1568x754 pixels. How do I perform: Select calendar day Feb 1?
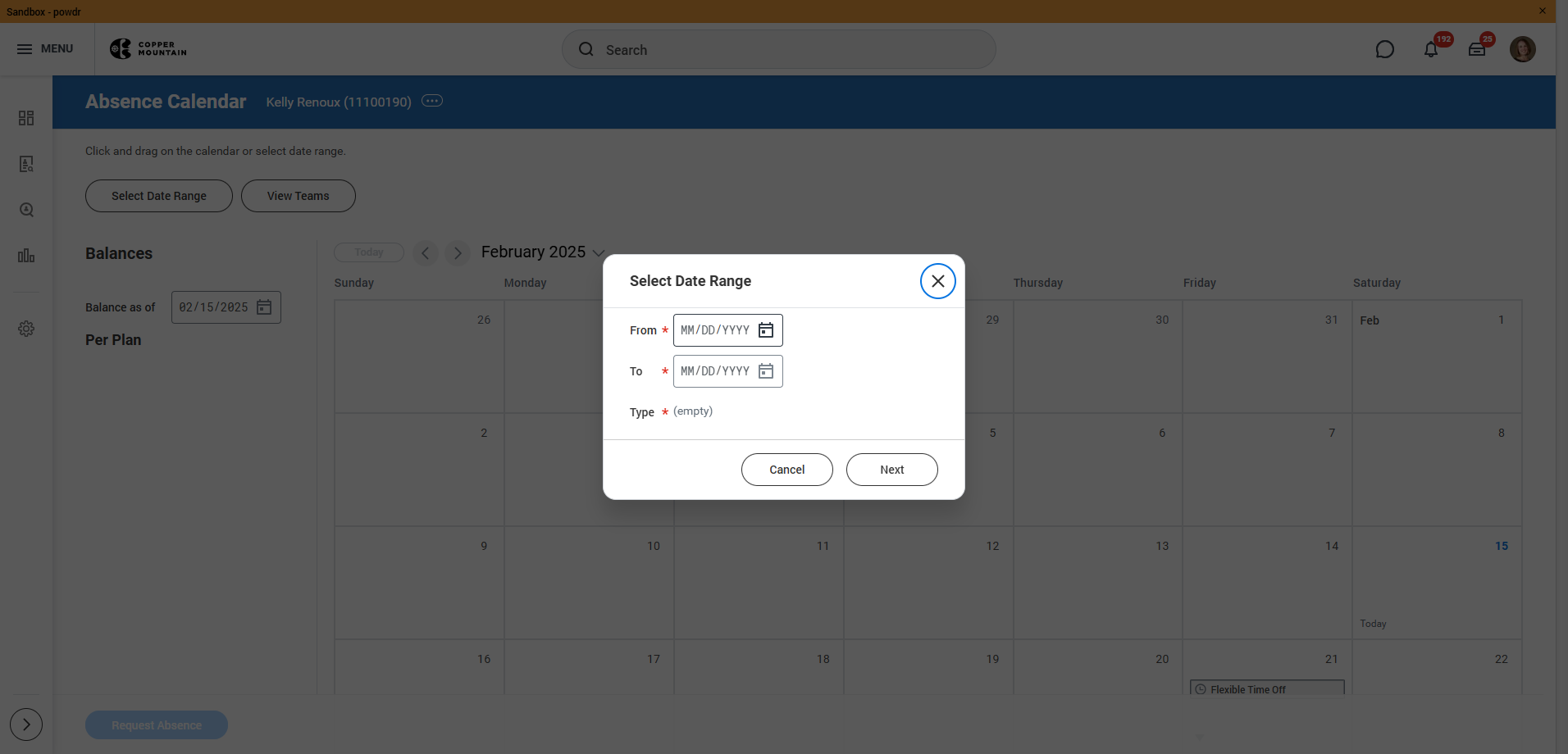pyautogui.click(x=1437, y=357)
